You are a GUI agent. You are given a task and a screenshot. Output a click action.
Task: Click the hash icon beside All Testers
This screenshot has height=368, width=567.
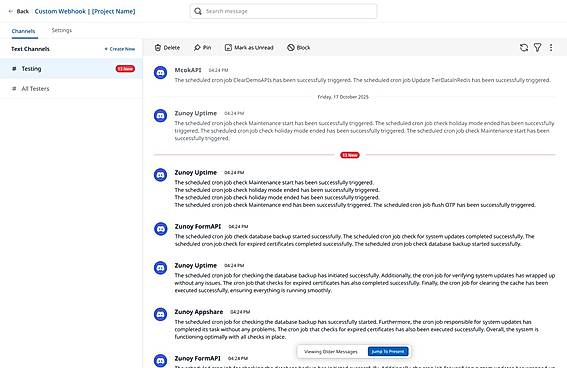(x=14, y=89)
